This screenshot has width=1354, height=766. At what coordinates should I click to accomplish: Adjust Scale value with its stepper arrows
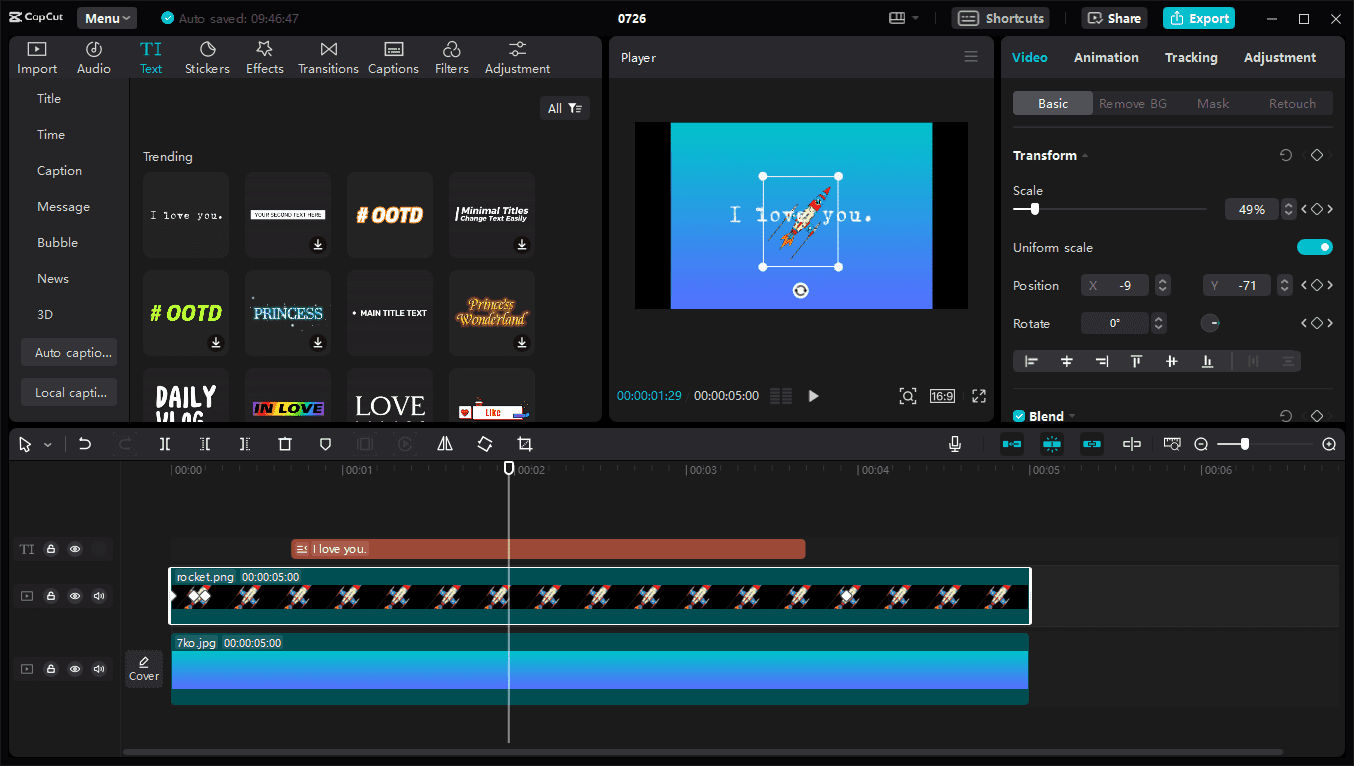point(1289,209)
